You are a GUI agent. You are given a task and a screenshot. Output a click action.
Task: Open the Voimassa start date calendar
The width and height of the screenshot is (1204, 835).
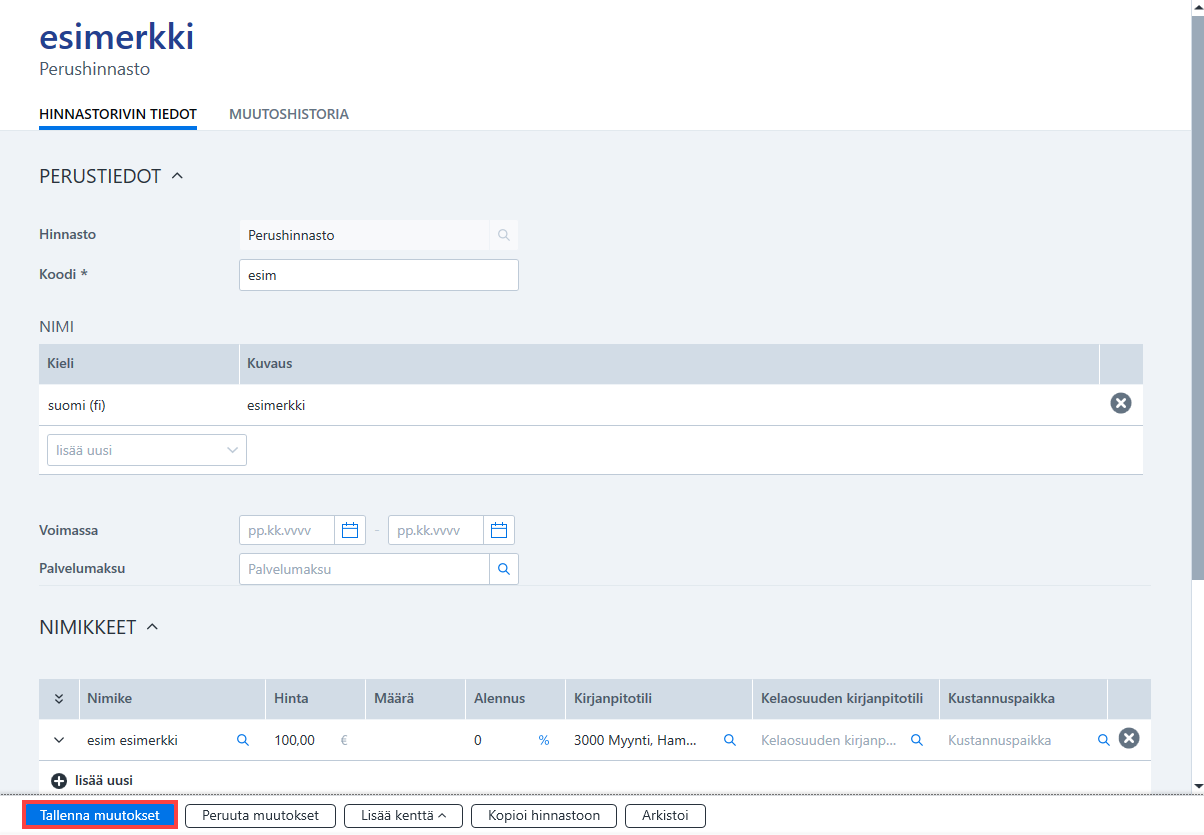click(x=350, y=530)
